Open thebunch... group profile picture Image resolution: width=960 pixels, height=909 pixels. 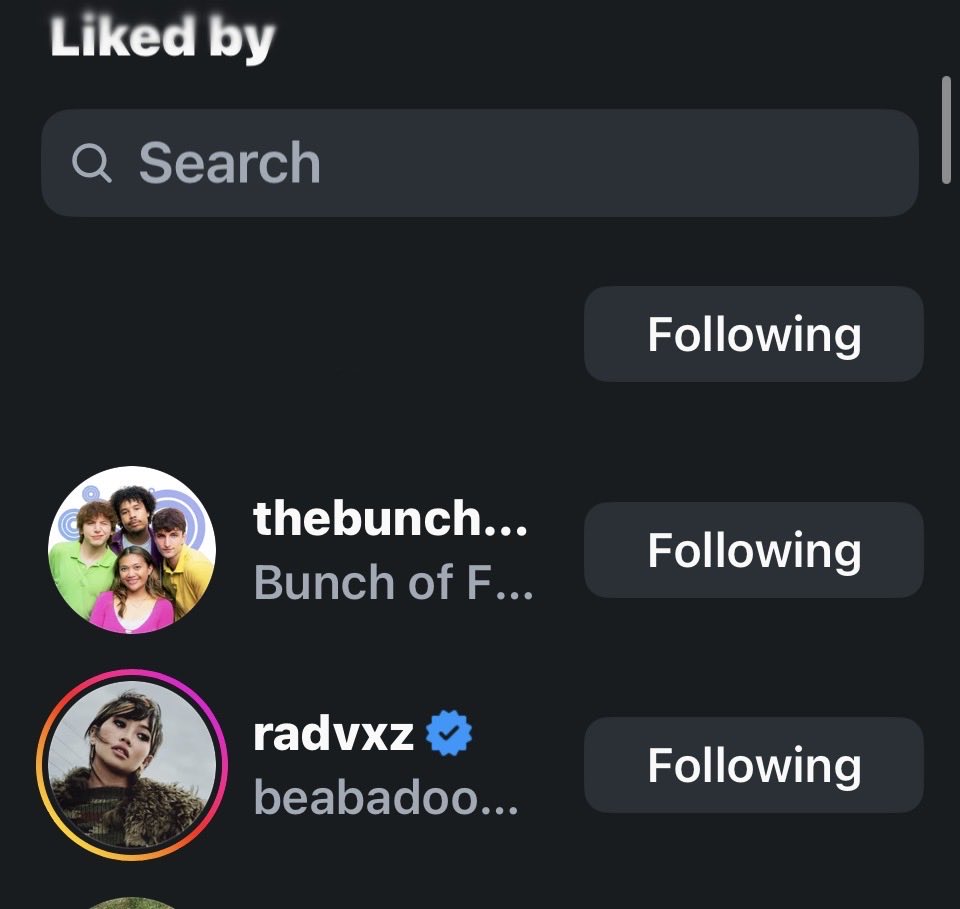[x=132, y=550]
